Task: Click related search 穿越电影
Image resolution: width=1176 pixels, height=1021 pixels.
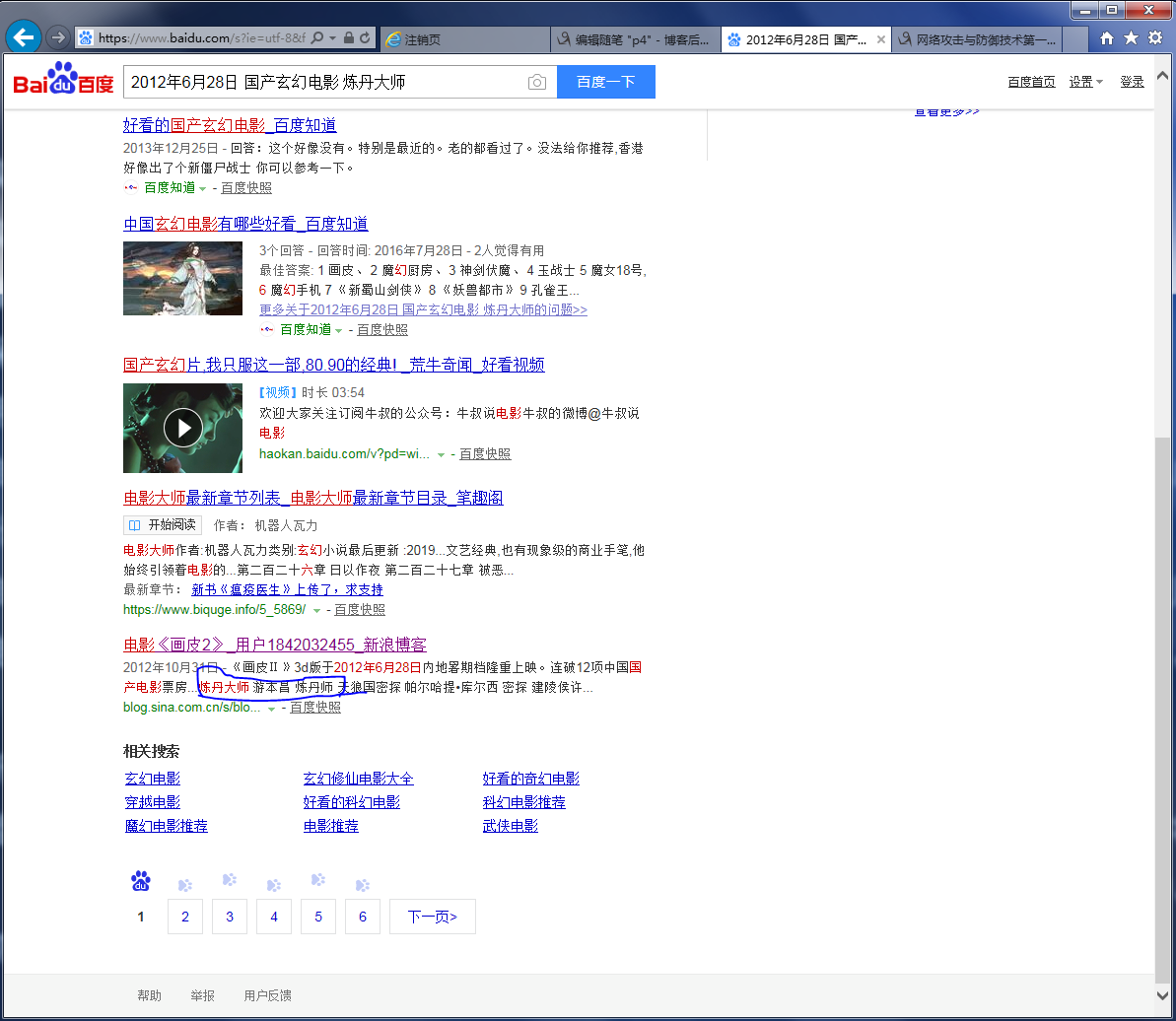Action: [152, 802]
